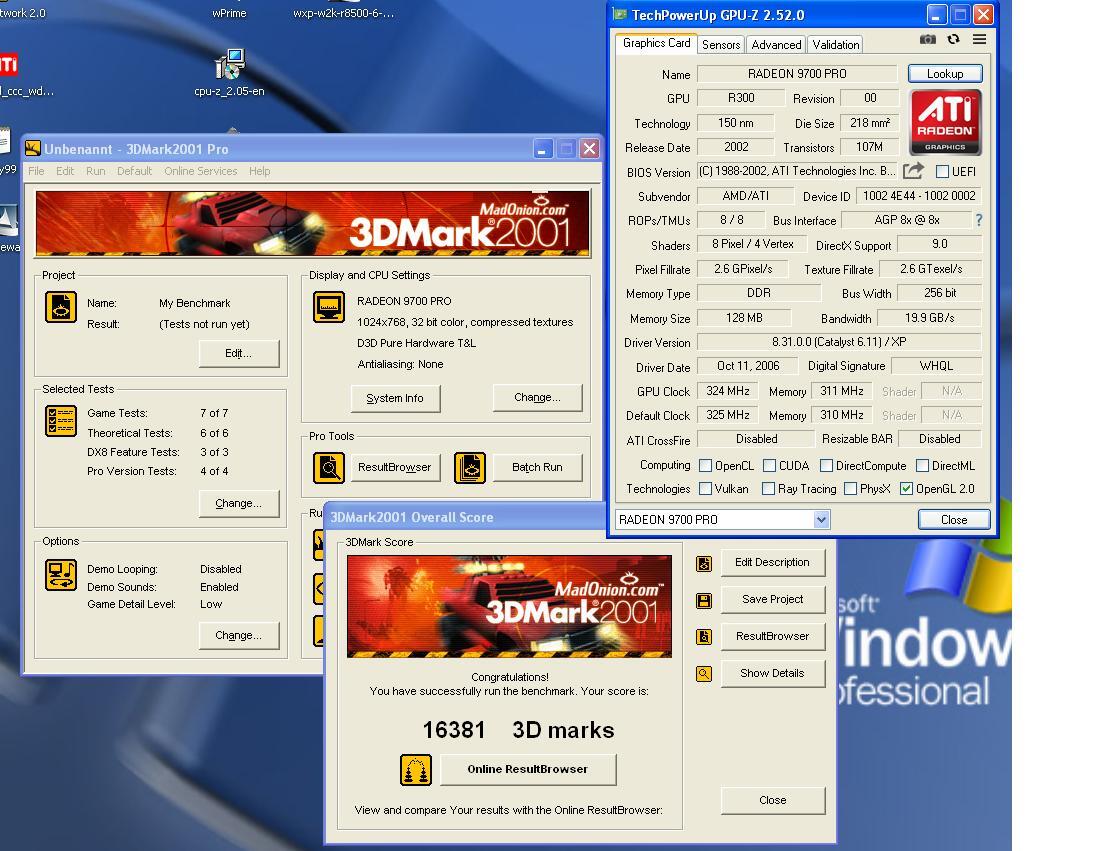The height and width of the screenshot is (851, 1112).
Task: Click the GPU-Z refresh icon
Action: (953, 40)
